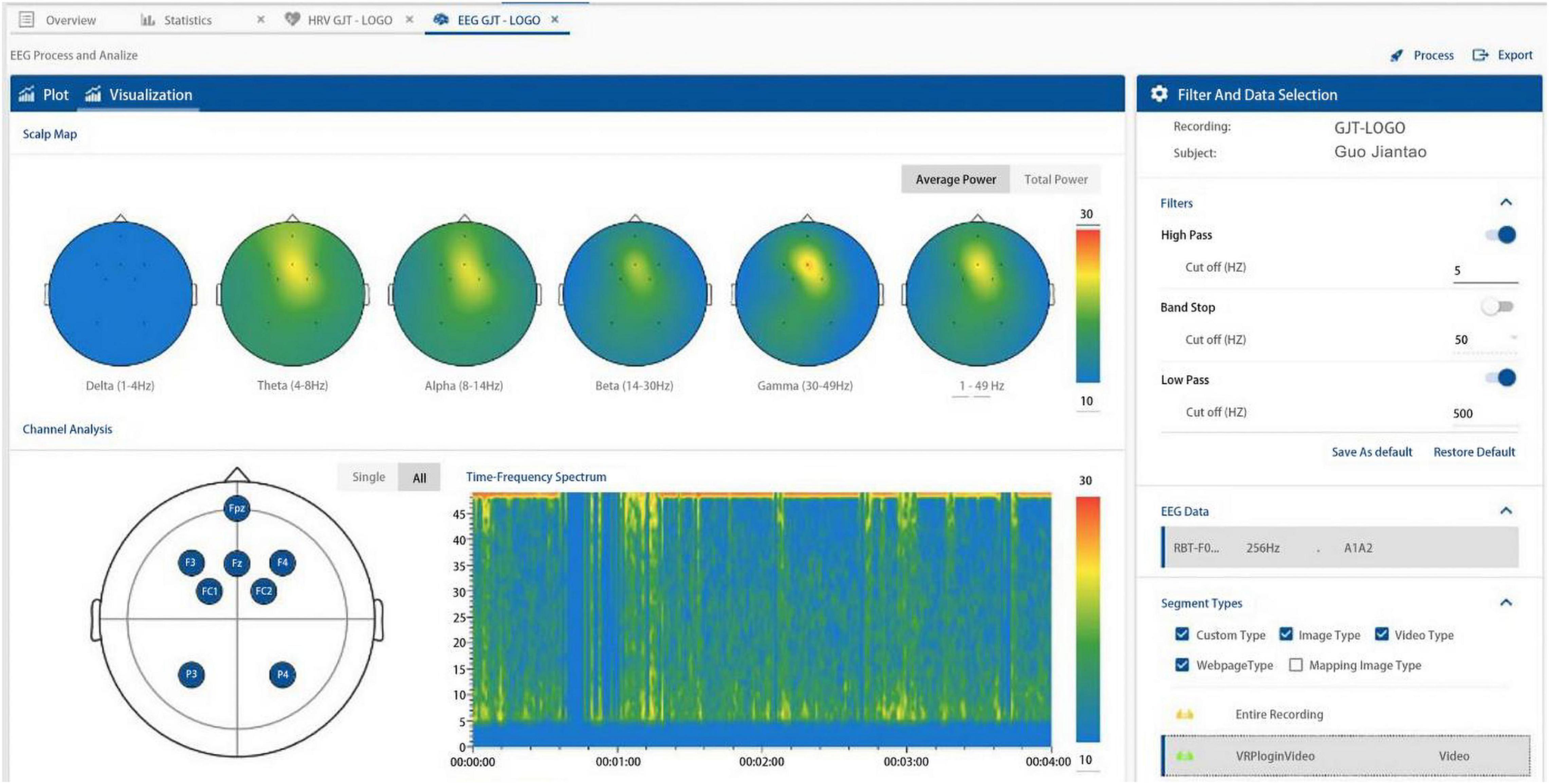Select the Fz electrode
The width and height of the screenshot is (1549, 784).
click(236, 563)
